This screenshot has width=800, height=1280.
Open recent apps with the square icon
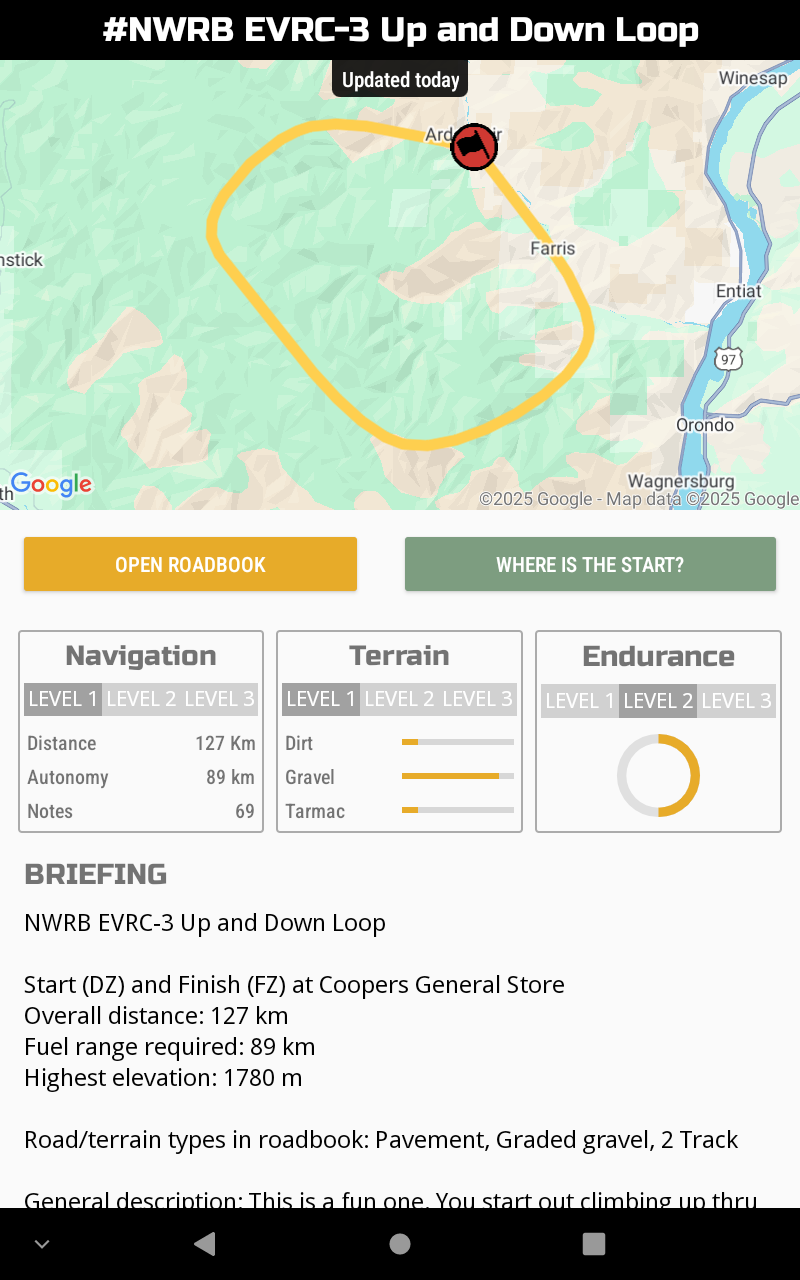point(593,1243)
